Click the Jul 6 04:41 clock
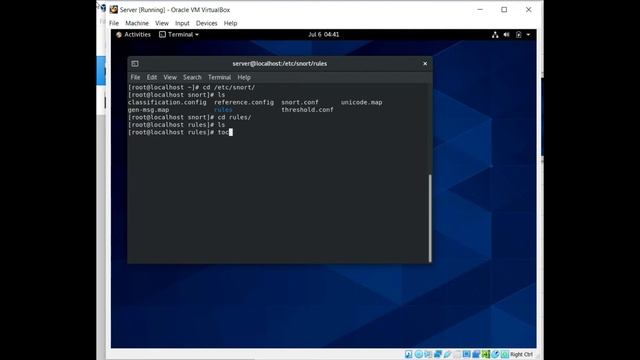Screen dimensions: 640x360 point(324,35)
